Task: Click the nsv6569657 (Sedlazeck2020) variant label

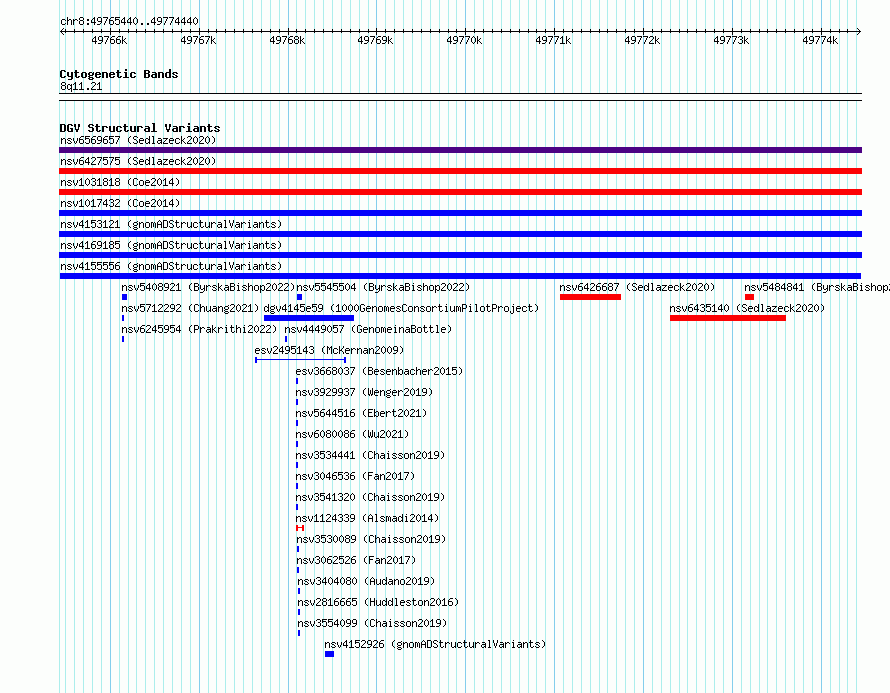Action: pos(138,140)
